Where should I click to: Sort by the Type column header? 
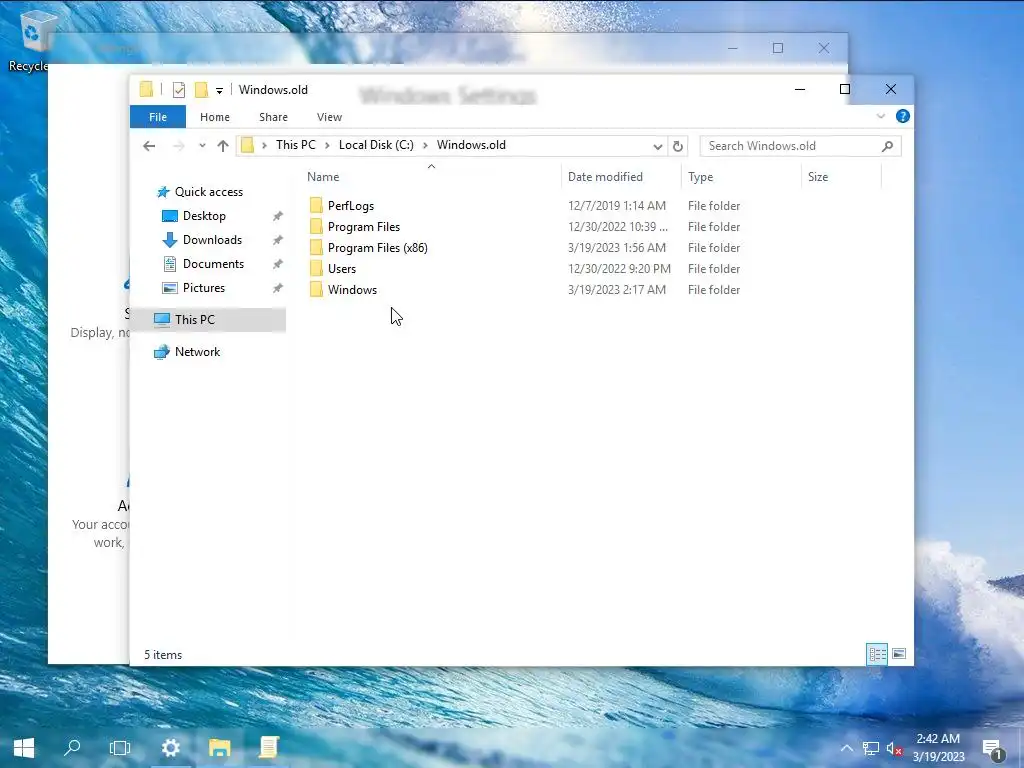[x=700, y=176]
